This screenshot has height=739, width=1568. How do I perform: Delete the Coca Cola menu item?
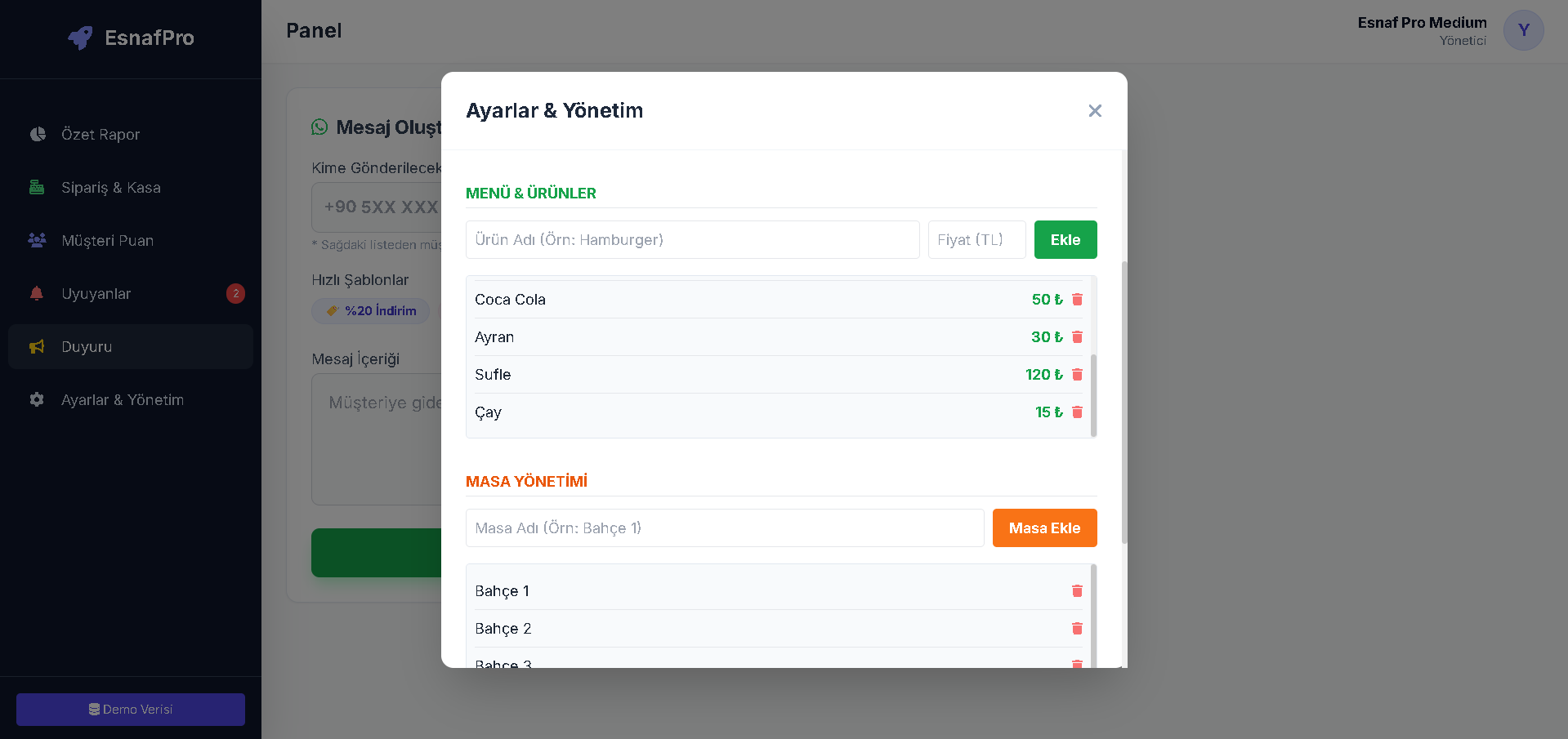pos(1077,300)
